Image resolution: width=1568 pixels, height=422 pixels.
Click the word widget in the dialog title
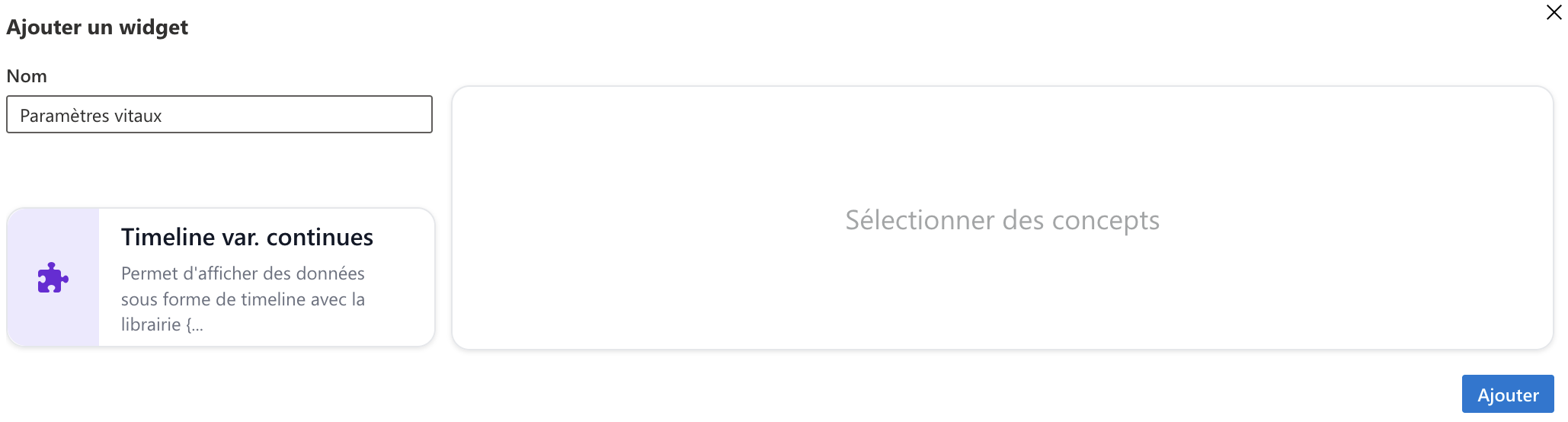(x=153, y=27)
